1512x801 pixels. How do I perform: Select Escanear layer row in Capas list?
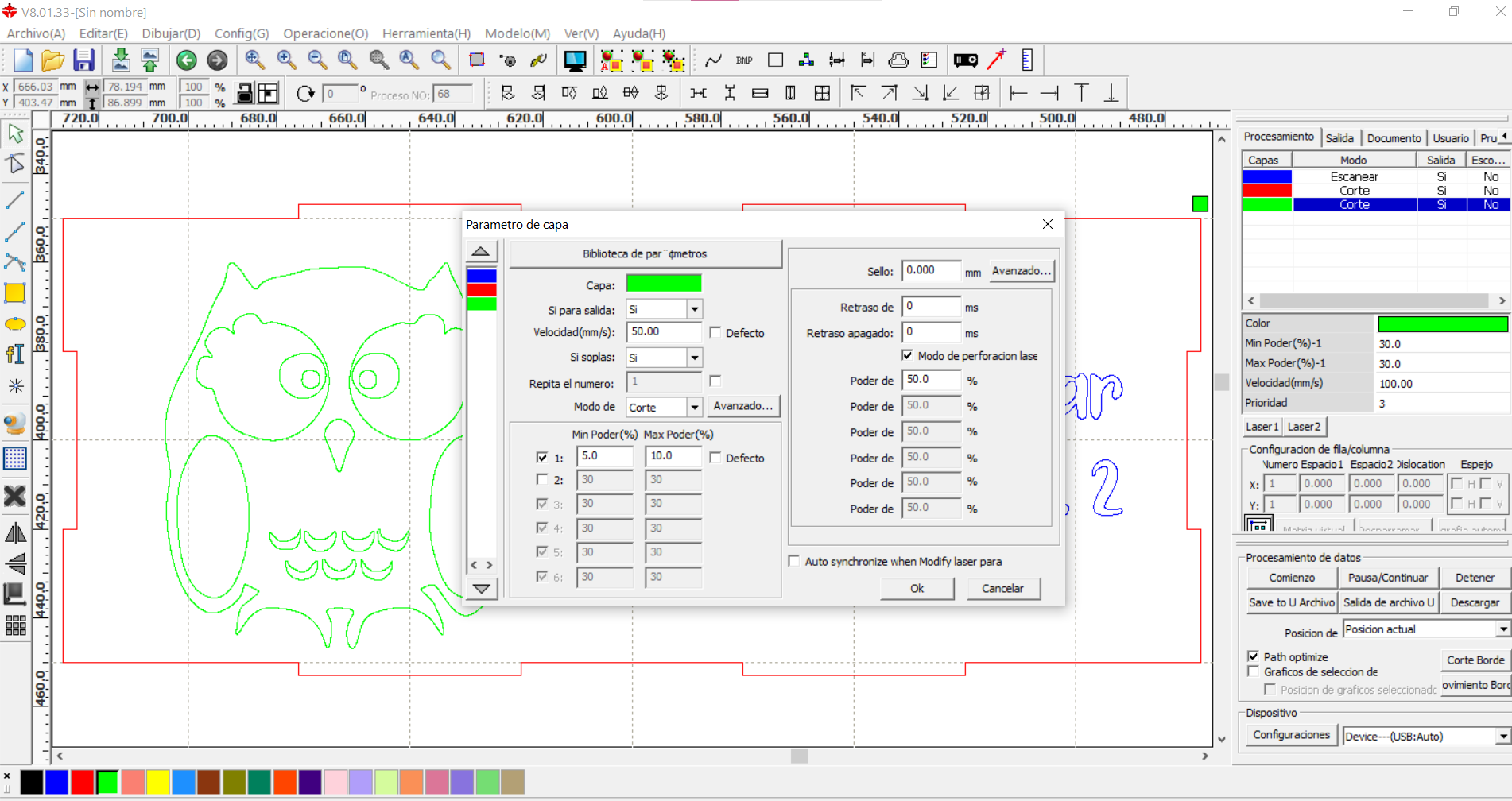[1375, 176]
